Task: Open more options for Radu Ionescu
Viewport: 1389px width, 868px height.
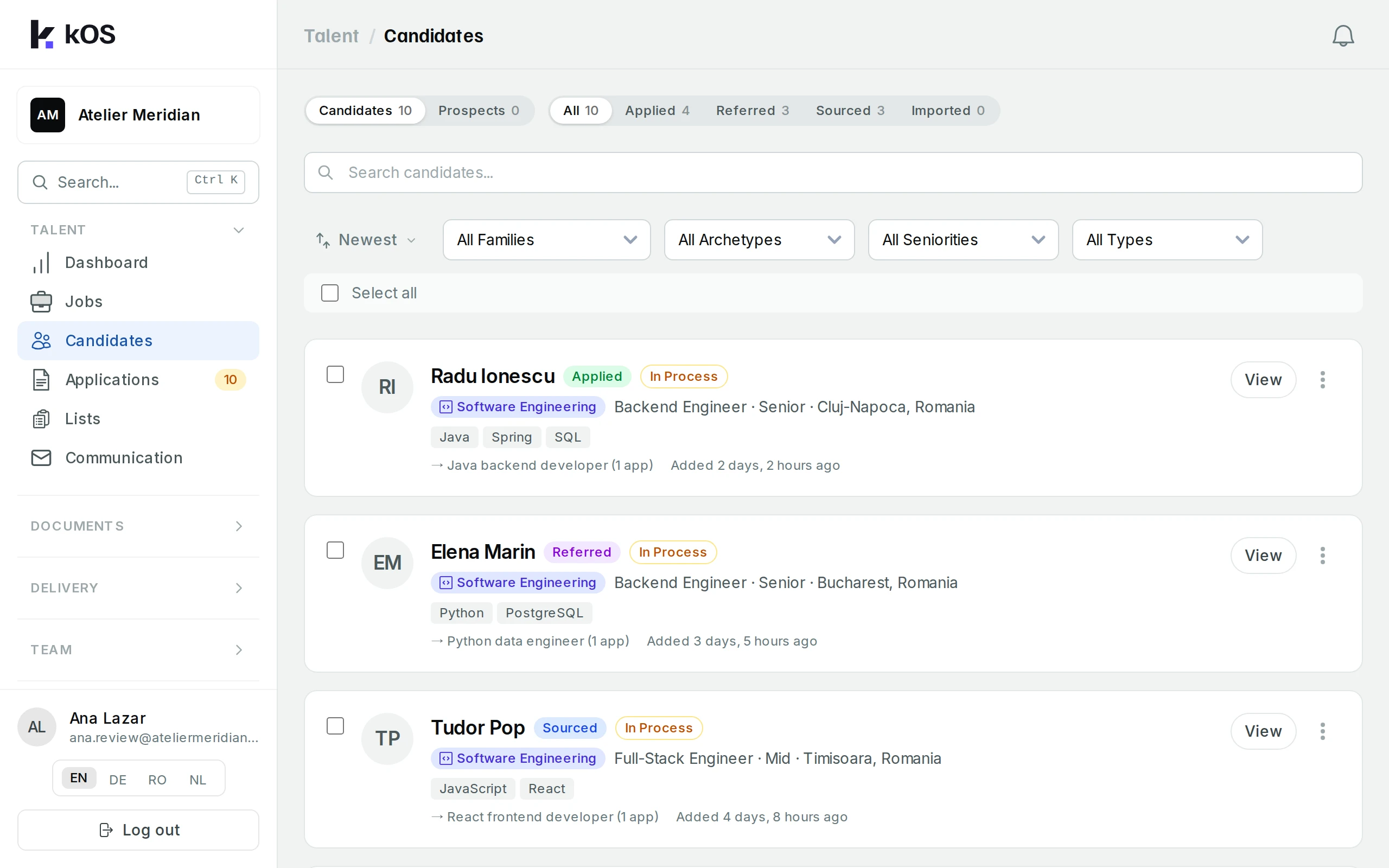Action: coord(1322,379)
